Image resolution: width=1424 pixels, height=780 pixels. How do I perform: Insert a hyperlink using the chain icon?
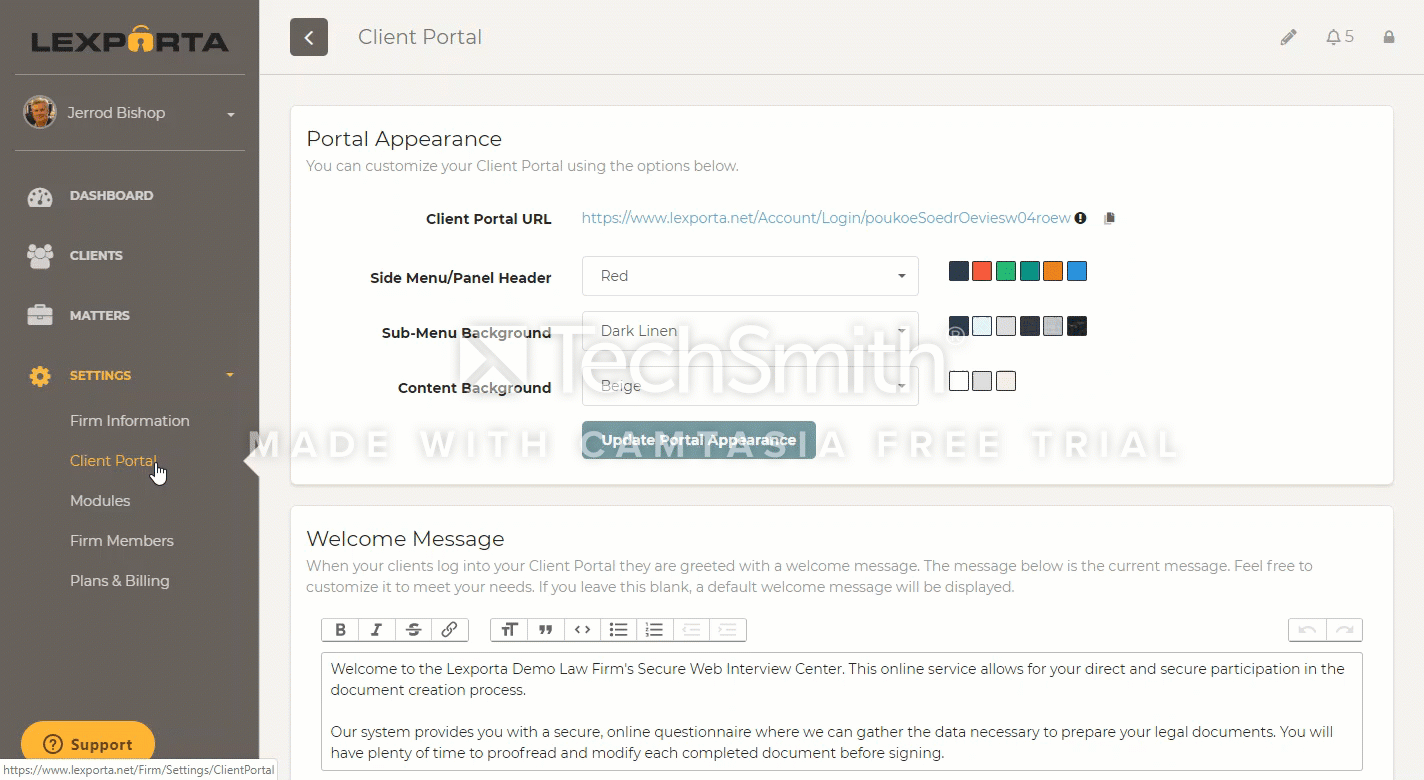click(x=449, y=629)
